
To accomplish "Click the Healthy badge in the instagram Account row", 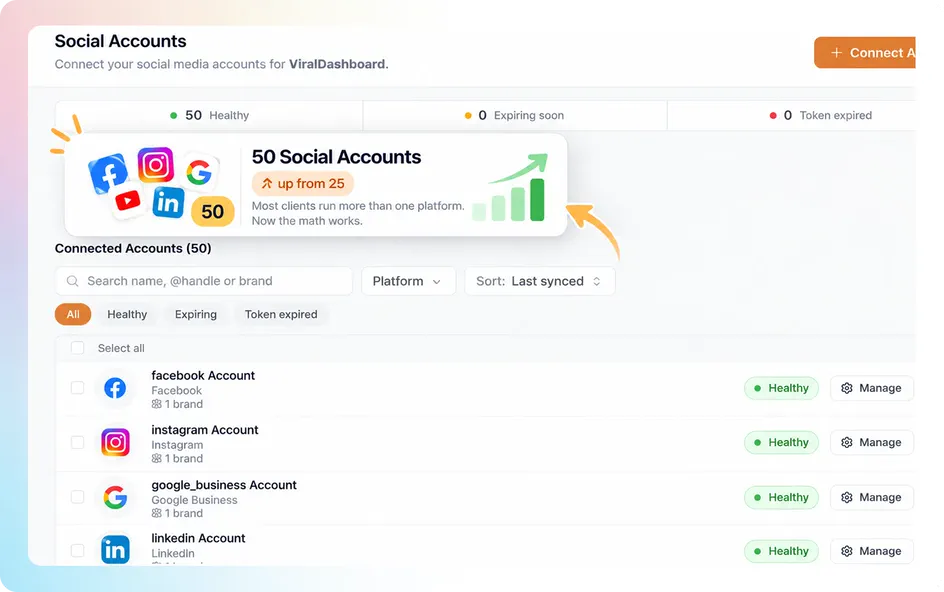I will [781, 442].
